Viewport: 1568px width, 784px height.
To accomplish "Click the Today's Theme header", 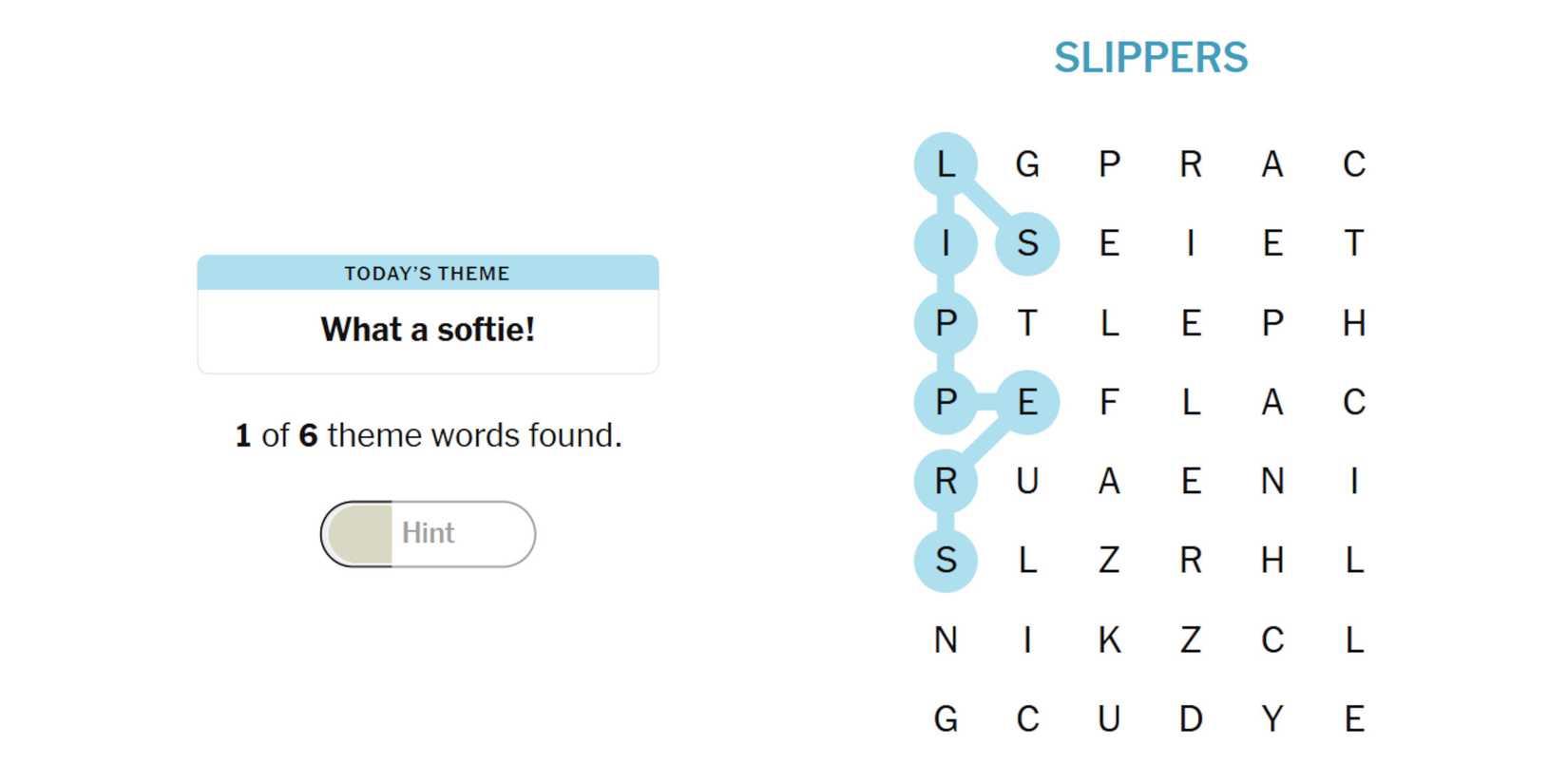I will tap(428, 274).
